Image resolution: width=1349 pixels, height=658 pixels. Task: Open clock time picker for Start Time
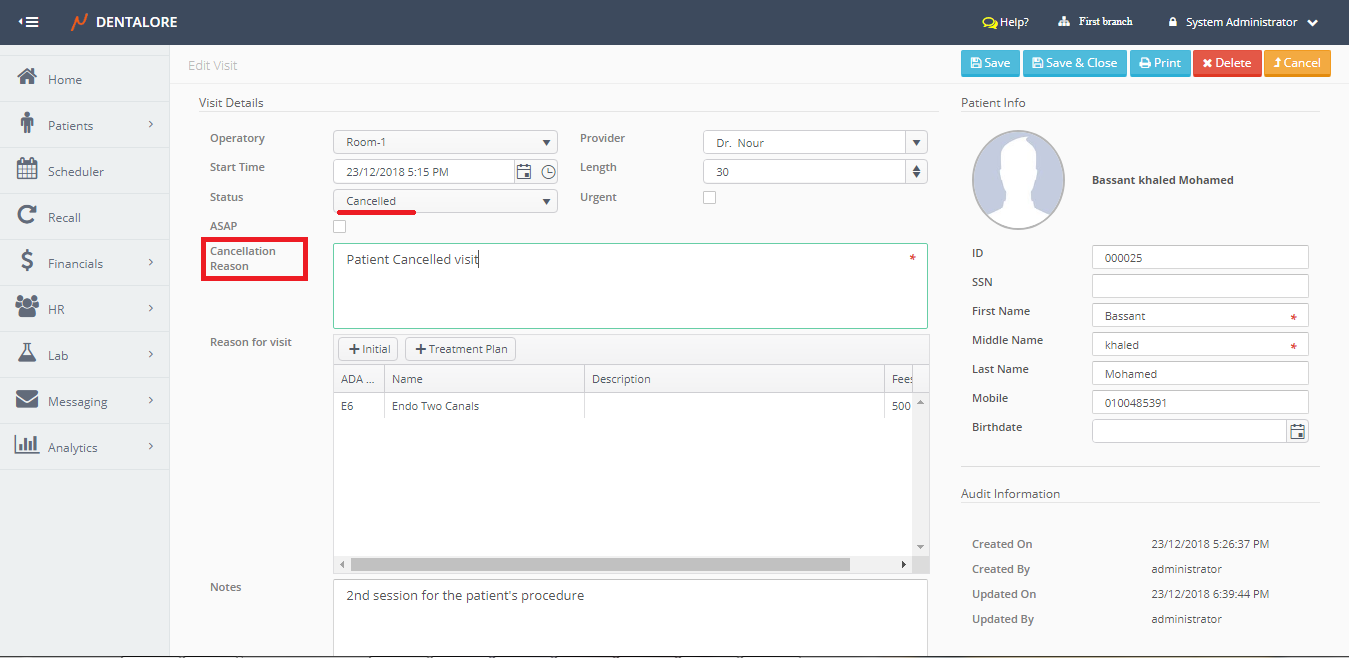(x=548, y=172)
